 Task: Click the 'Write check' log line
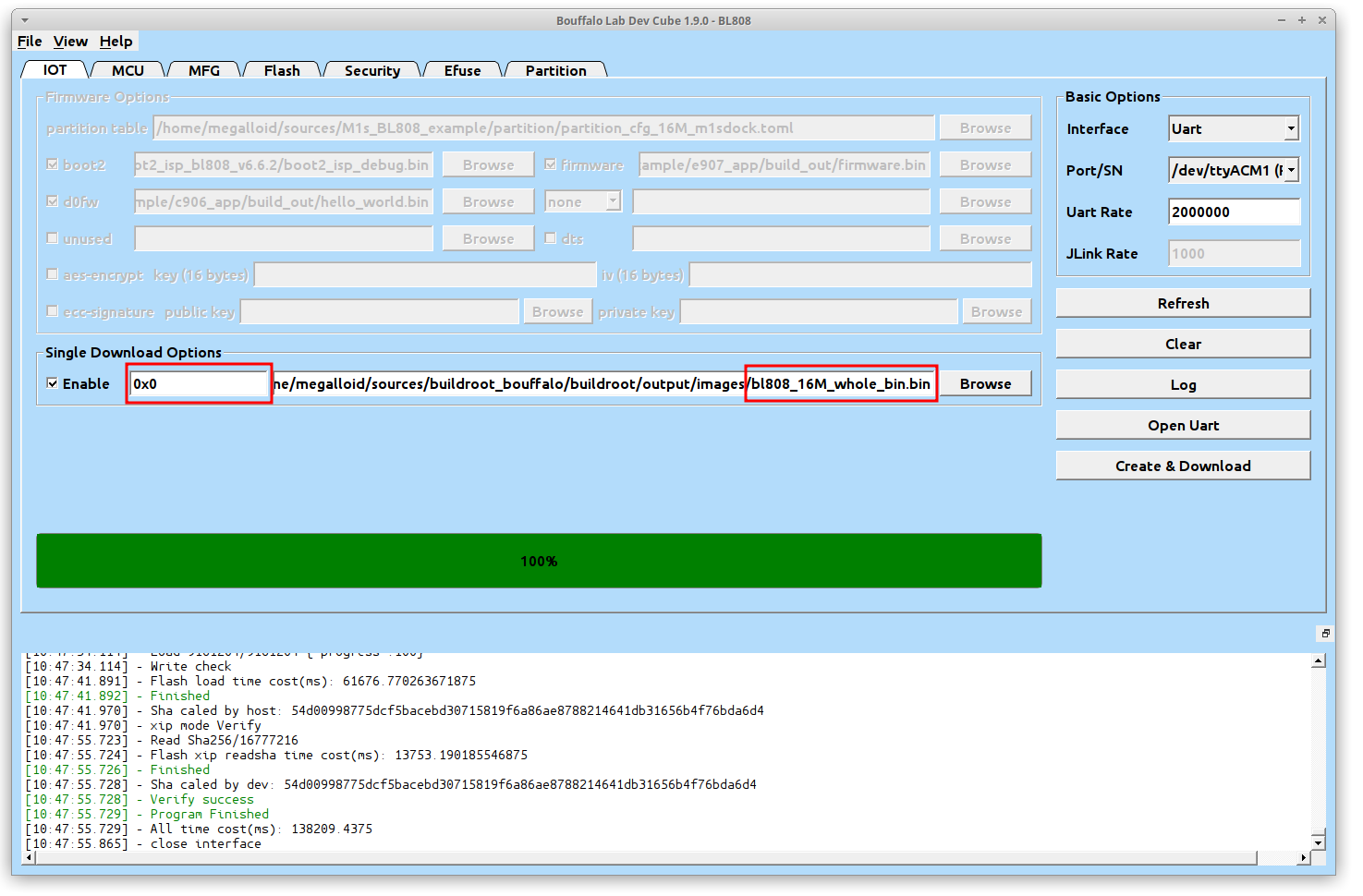[128, 666]
